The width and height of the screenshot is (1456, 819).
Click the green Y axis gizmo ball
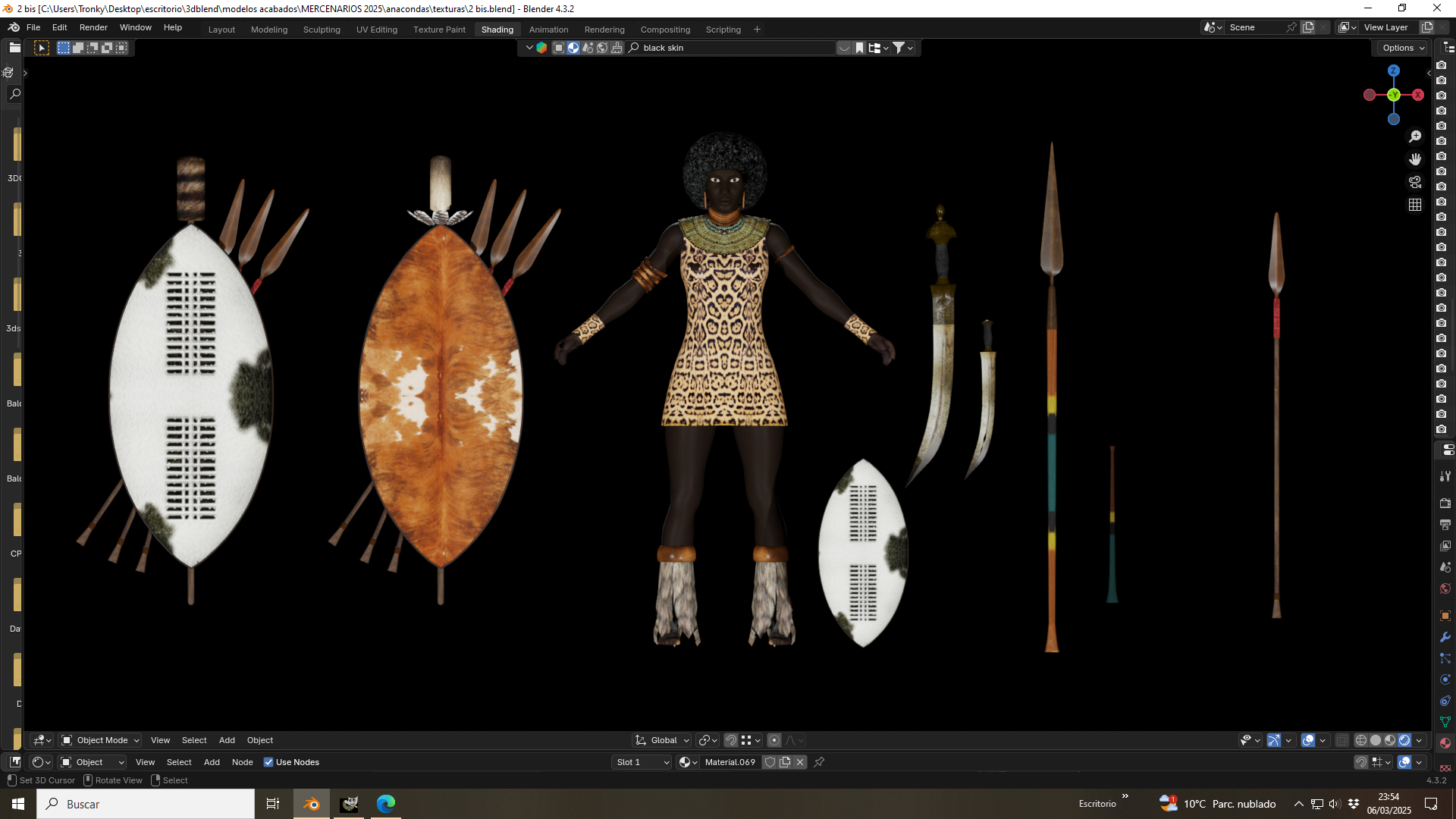(1394, 95)
